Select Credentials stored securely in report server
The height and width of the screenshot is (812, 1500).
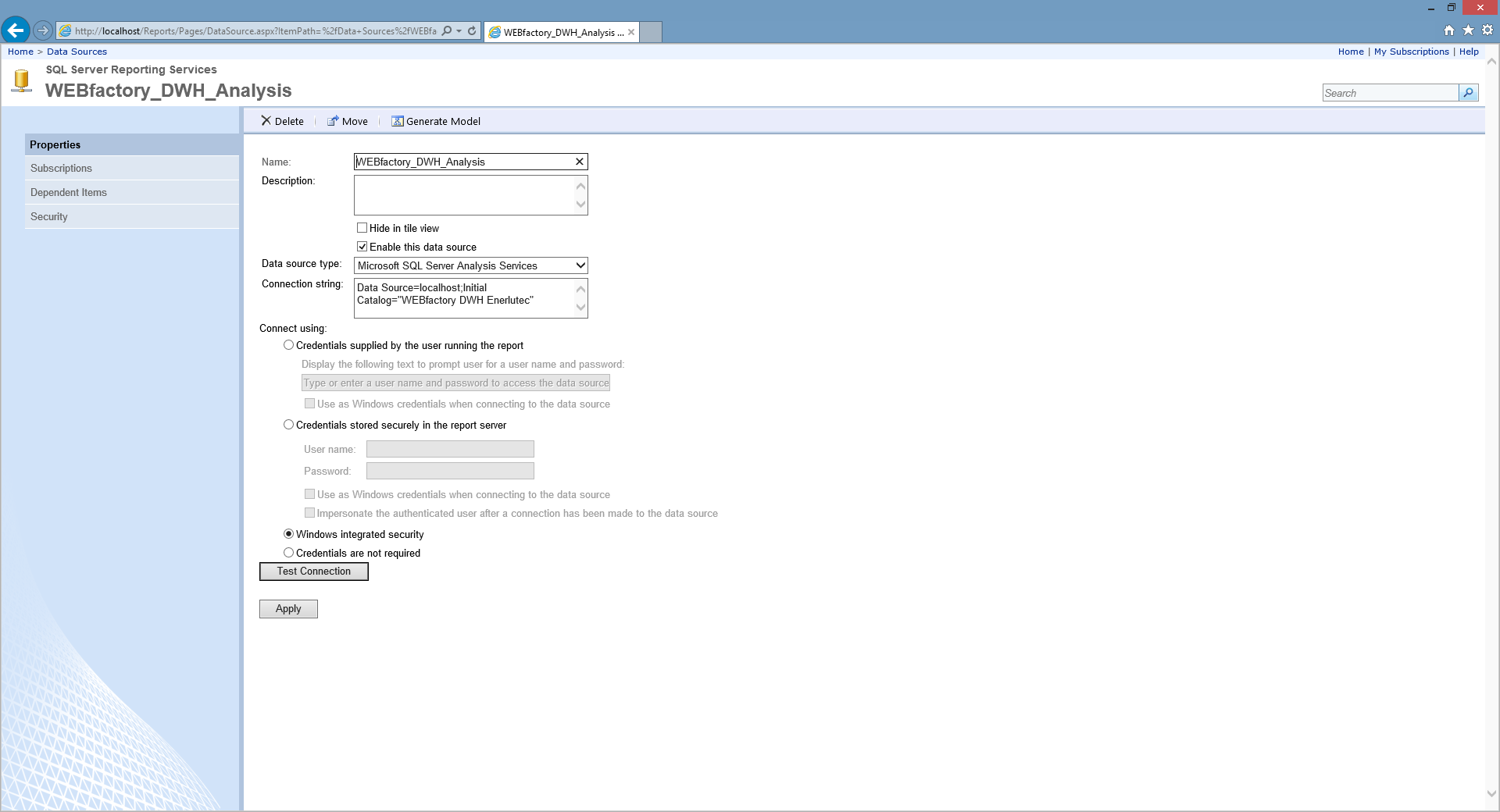pyautogui.click(x=289, y=425)
